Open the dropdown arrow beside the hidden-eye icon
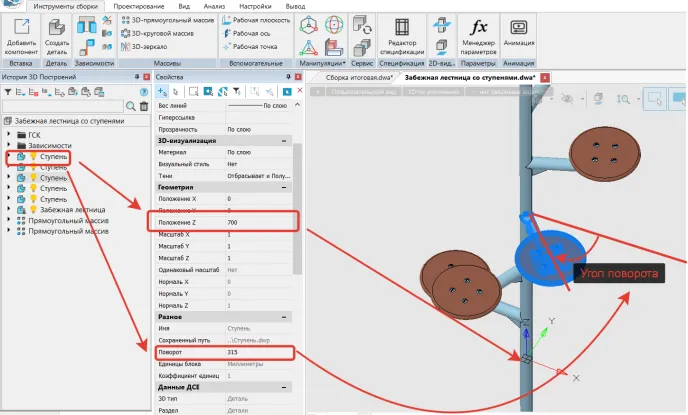The height and width of the screenshot is (415, 688). (x=582, y=99)
